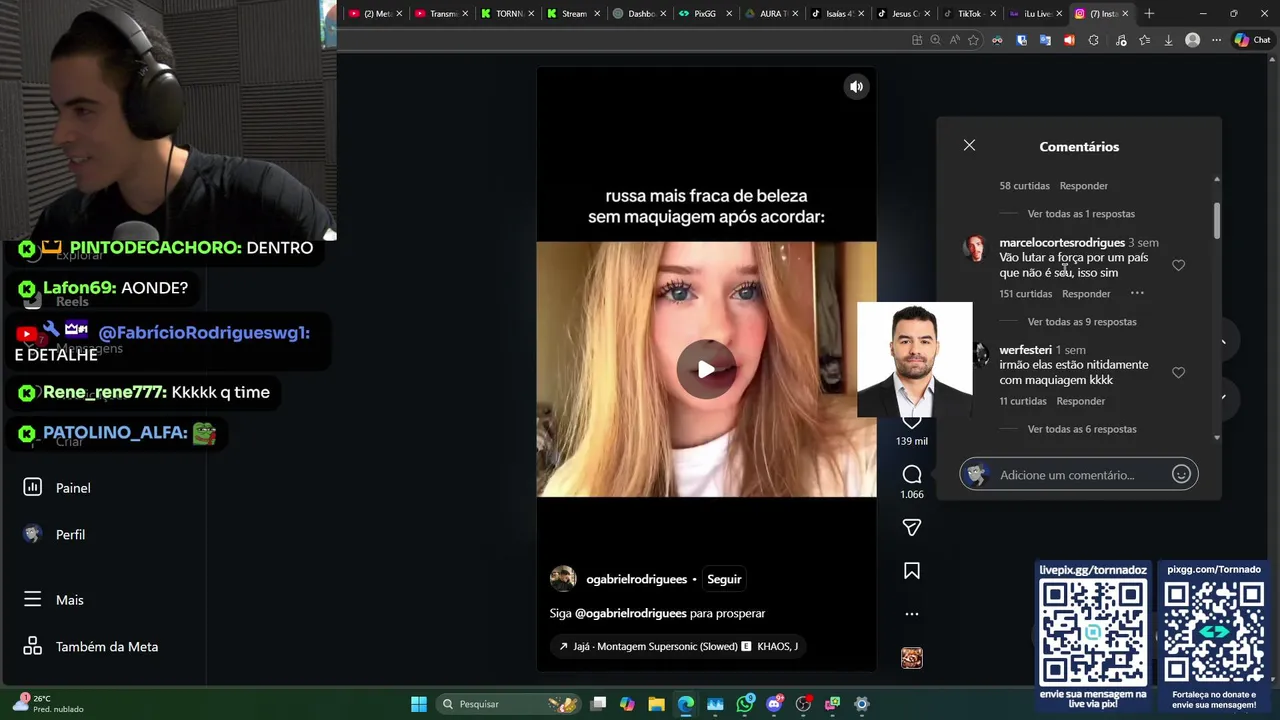Focus the 'Adicione um comentário' field
Viewport: 1280px width, 720px height.
[x=1078, y=474]
